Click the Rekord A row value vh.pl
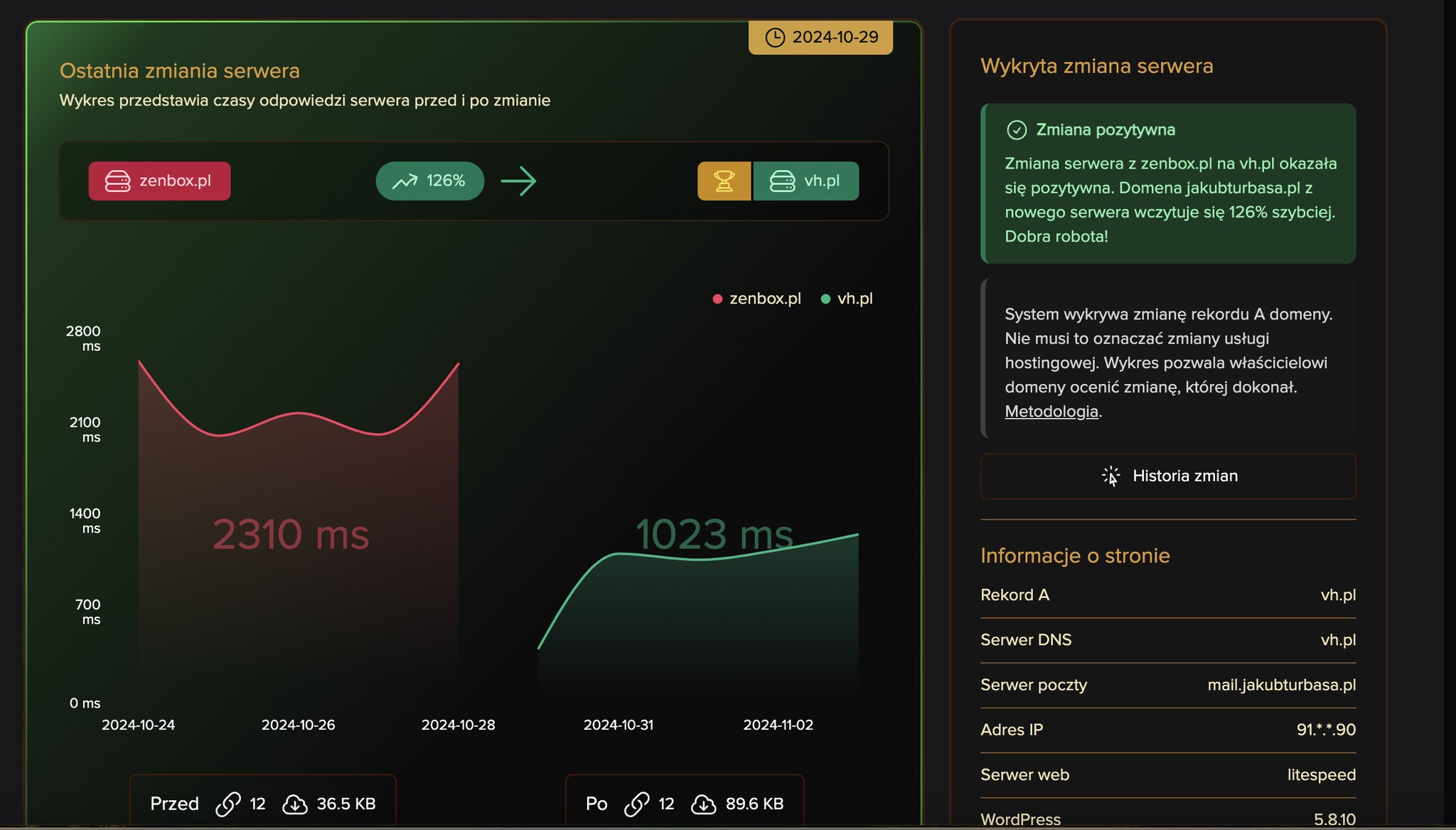1456x830 pixels. click(x=1338, y=595)
